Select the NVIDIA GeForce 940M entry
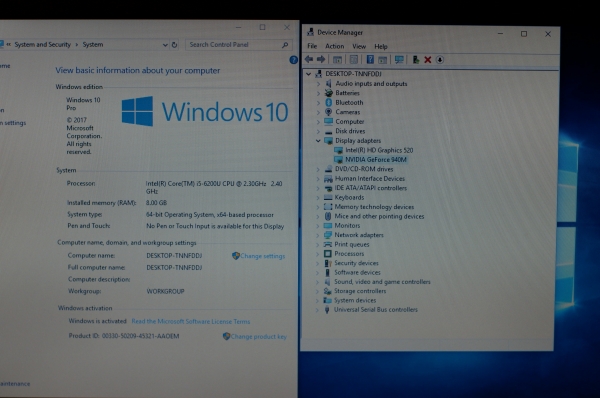The width and height of the screenshot is (600, 398). pos(375,160)
